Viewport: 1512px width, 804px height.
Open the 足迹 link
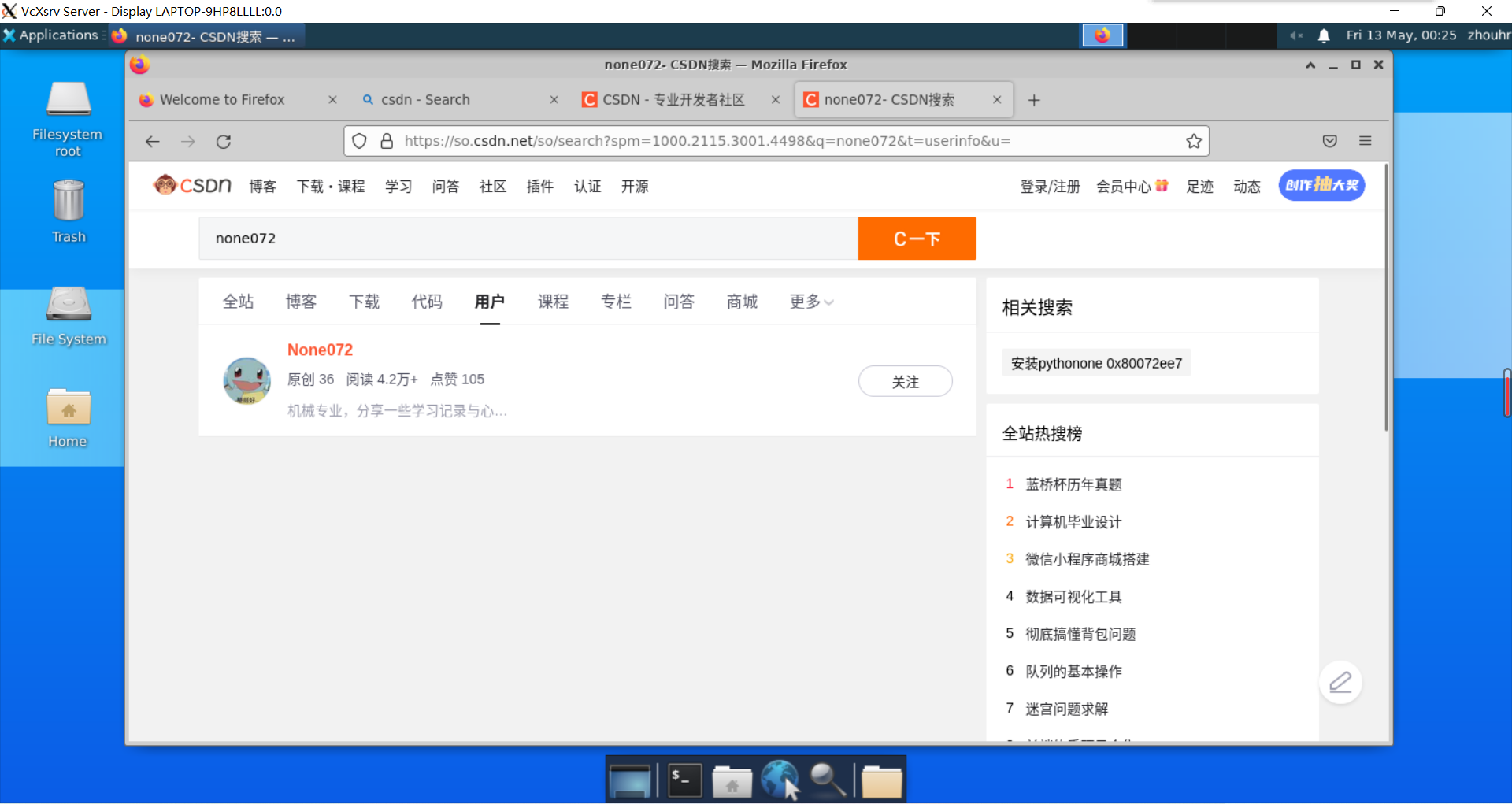click(x=1200, y=187)
